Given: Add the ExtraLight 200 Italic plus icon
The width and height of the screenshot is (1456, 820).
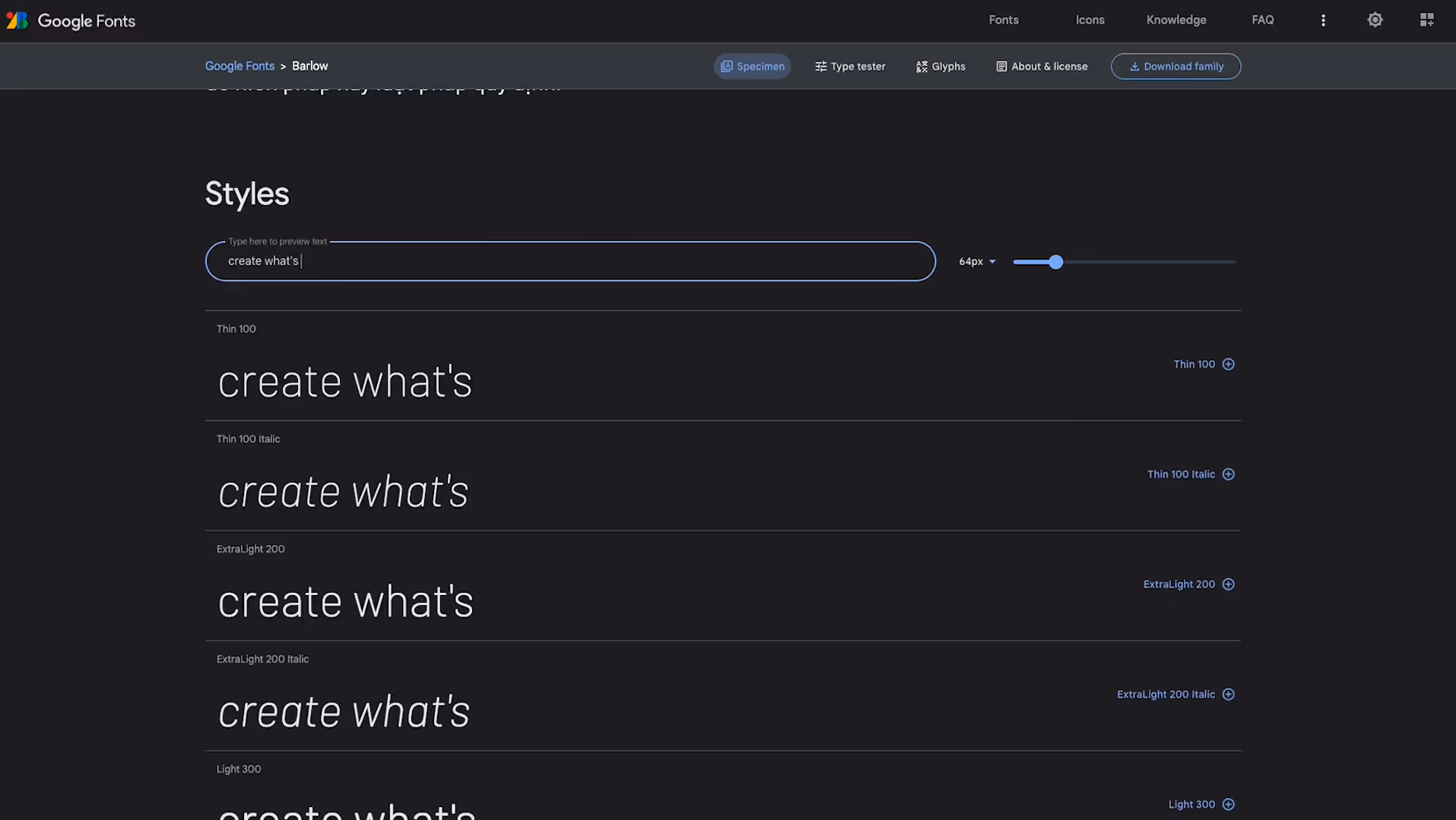Looking at the screenshot, I should point(1228,695).
